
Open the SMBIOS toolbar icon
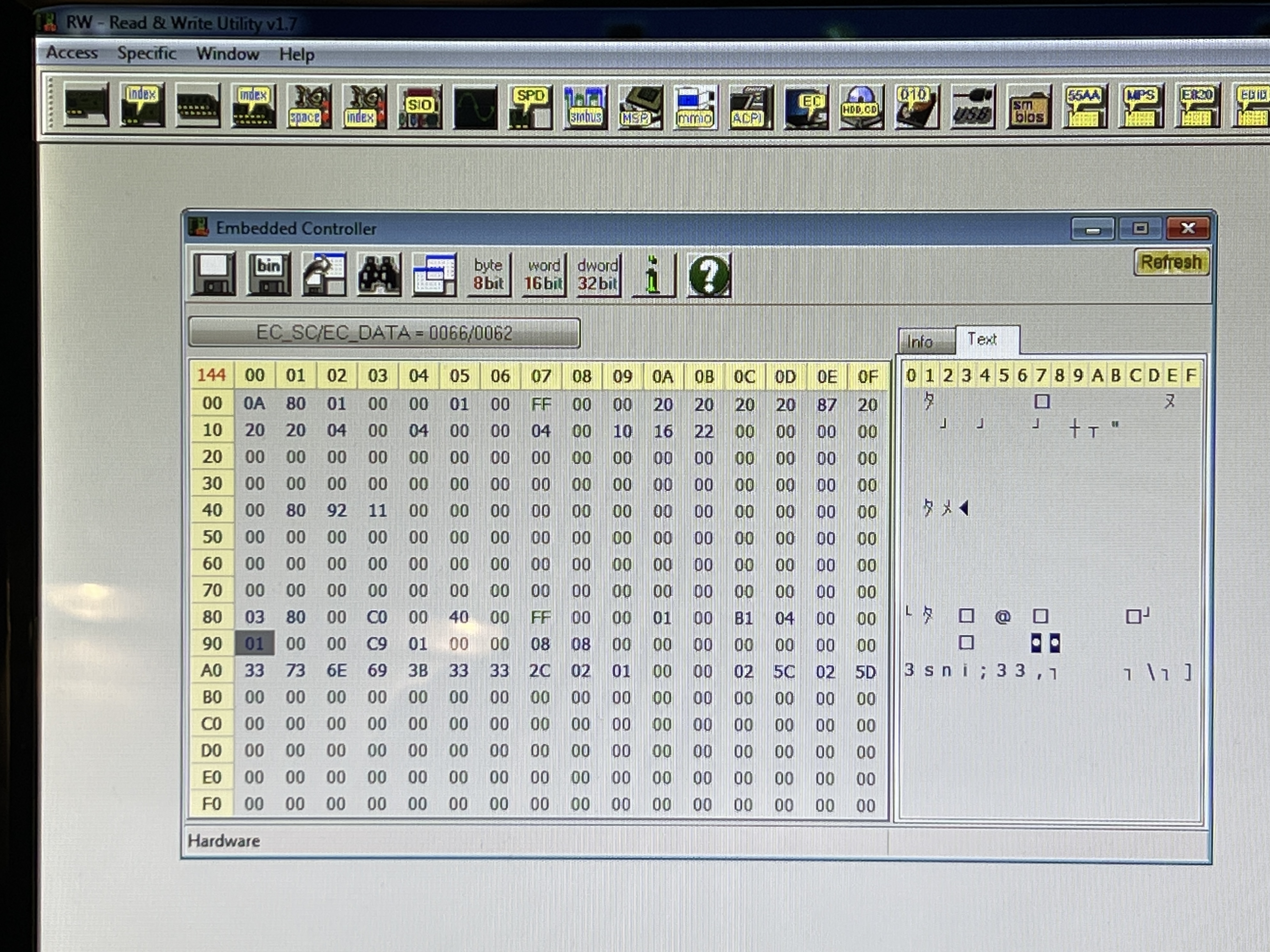pyautogui.click(x=1028, y=107)
